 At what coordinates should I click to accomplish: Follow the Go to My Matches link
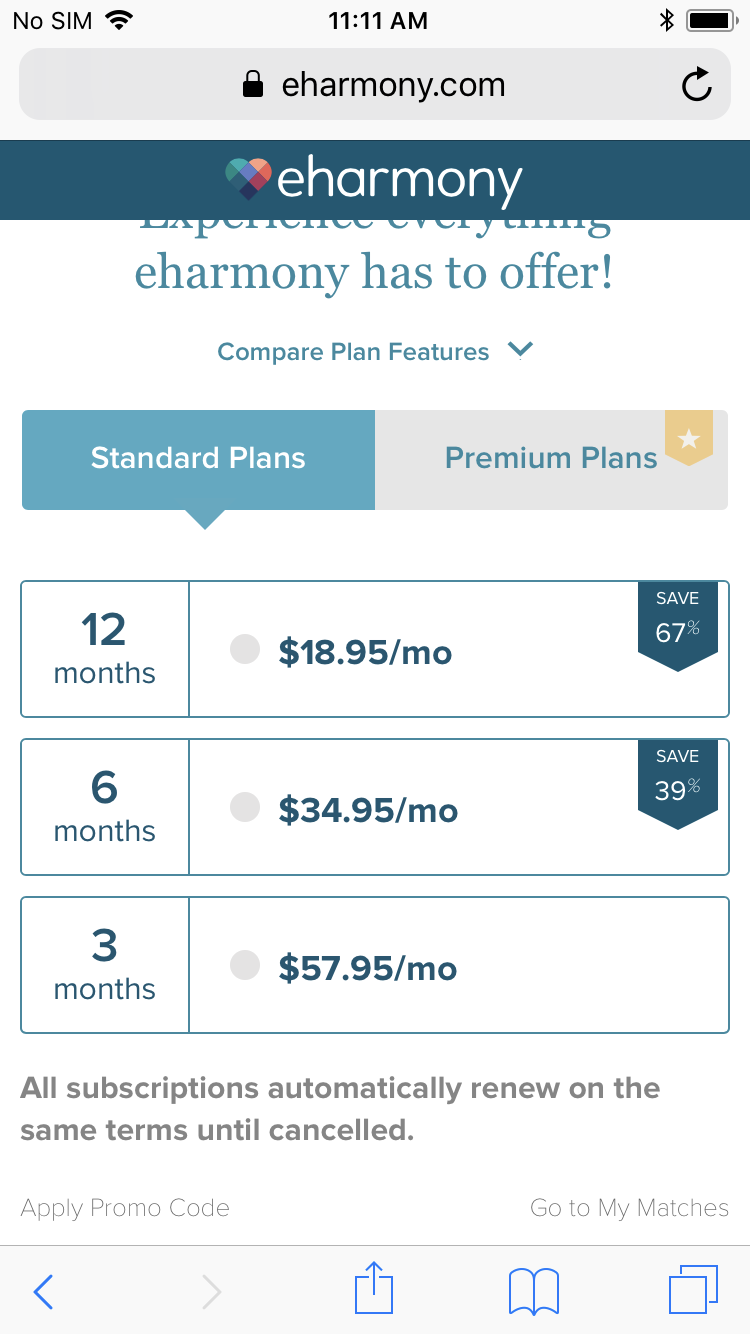(629, 1208)
